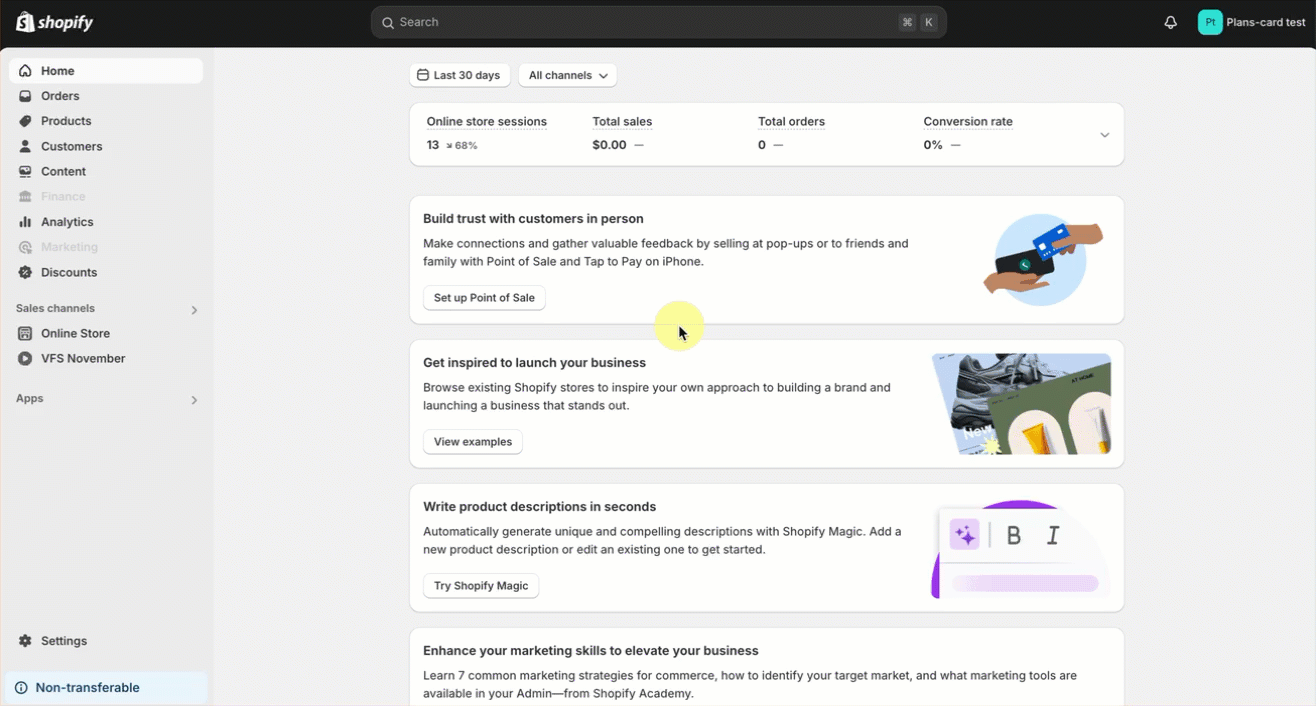Image resolution: width=1316 pixels, height=706 pixels.
Task: Open Settings in the sidebar
Action: click(x=106, y=641)
